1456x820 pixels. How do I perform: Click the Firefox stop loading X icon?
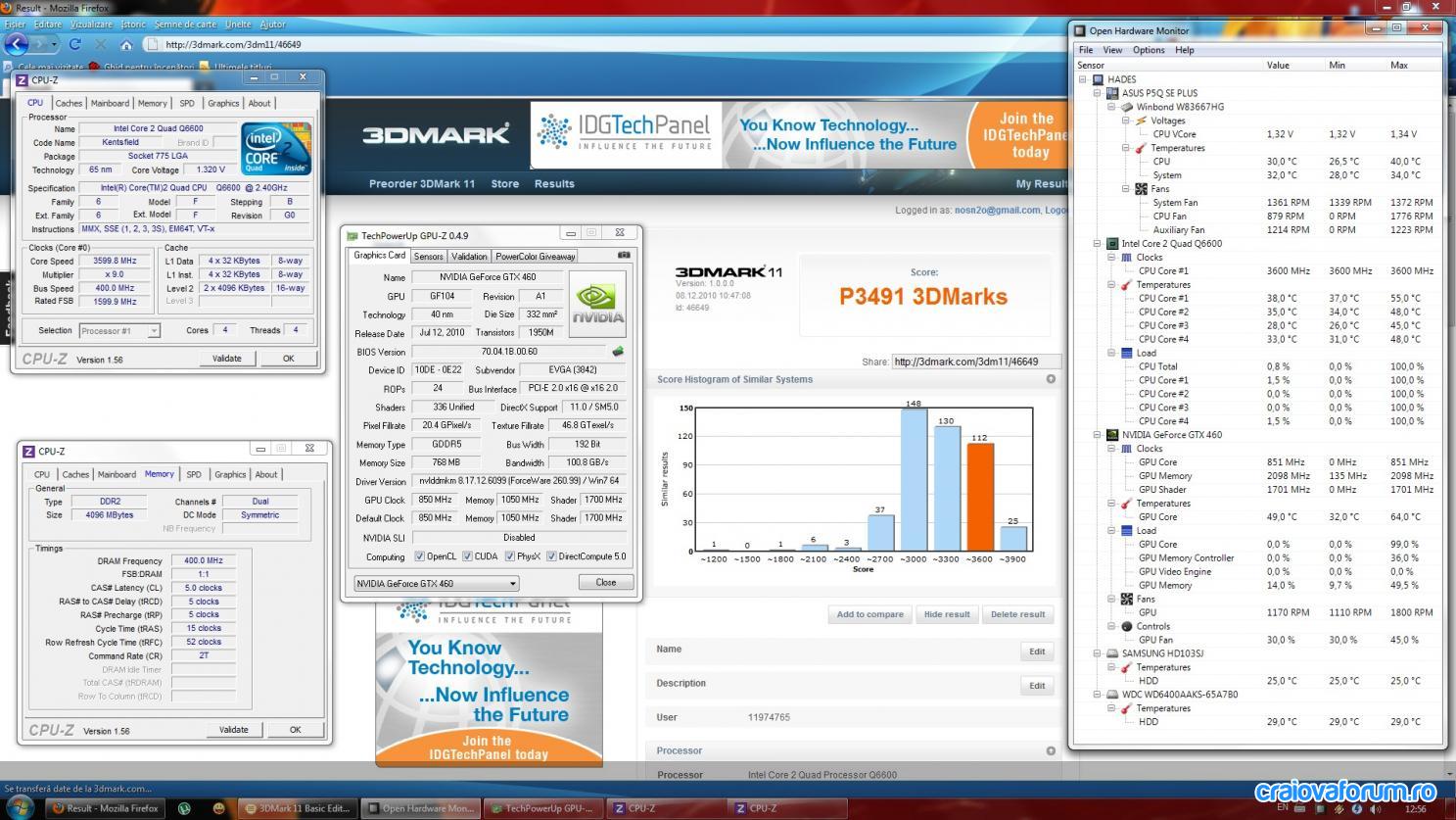coord(100,44)
